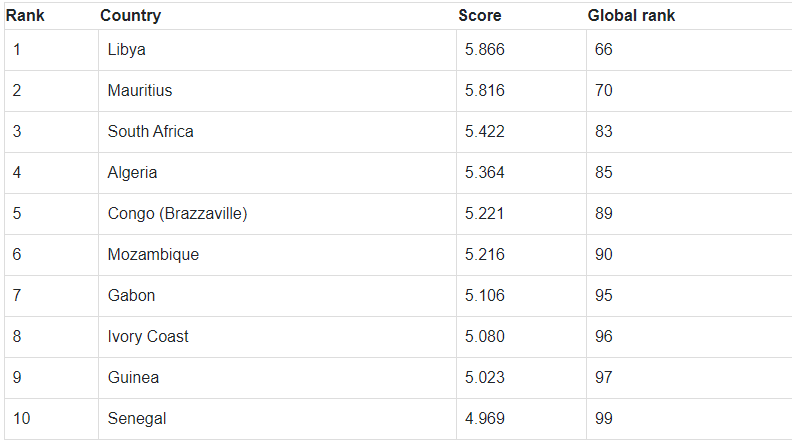Click global rank 99 cell

(x=604, y=419)
